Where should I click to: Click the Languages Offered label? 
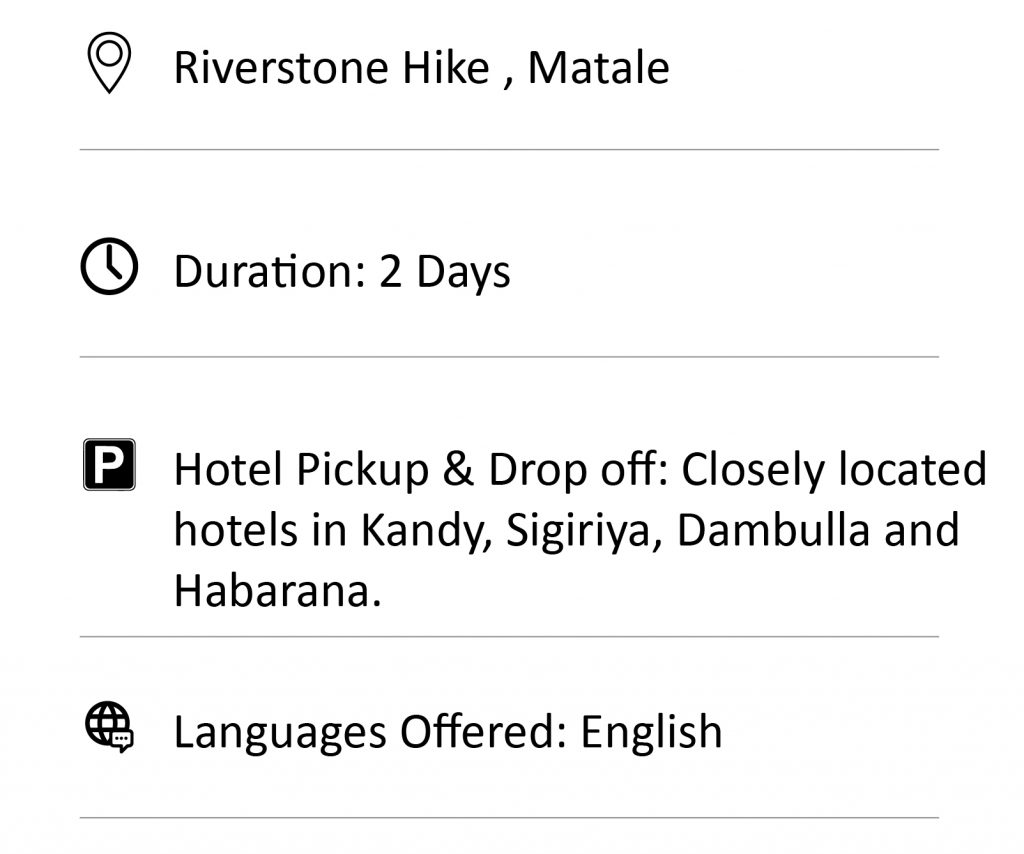(x=370, y=732)
